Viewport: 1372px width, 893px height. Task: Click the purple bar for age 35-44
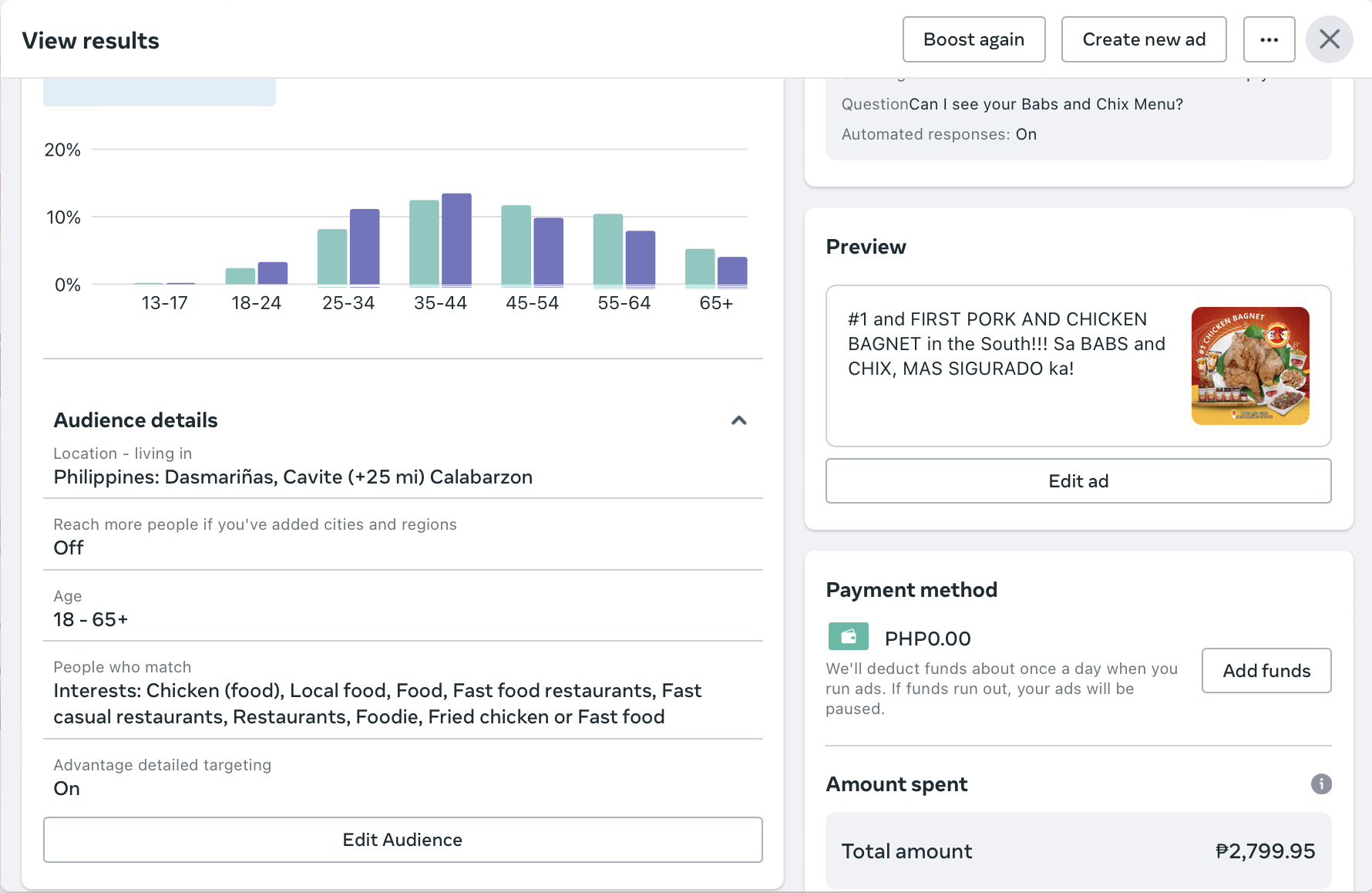coord(456,240)
